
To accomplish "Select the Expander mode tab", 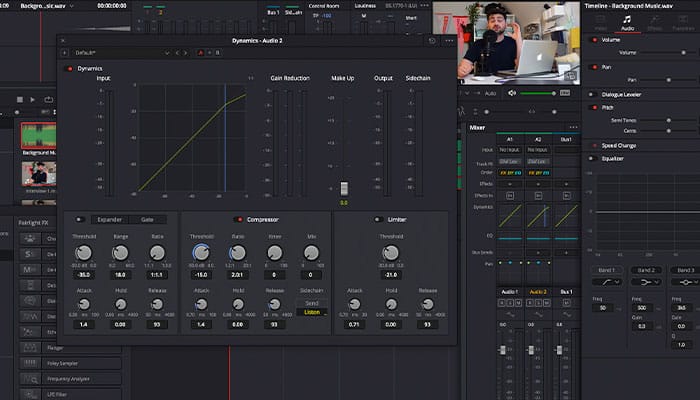I will point(110,220).
